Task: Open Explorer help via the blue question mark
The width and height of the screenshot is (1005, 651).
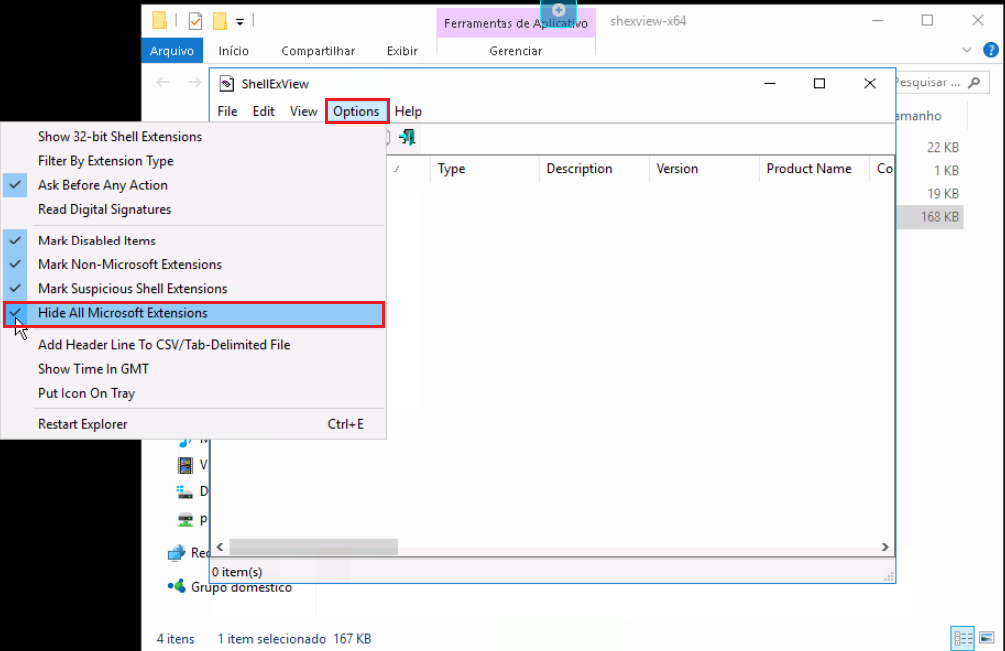Action: tap(990, 50)
